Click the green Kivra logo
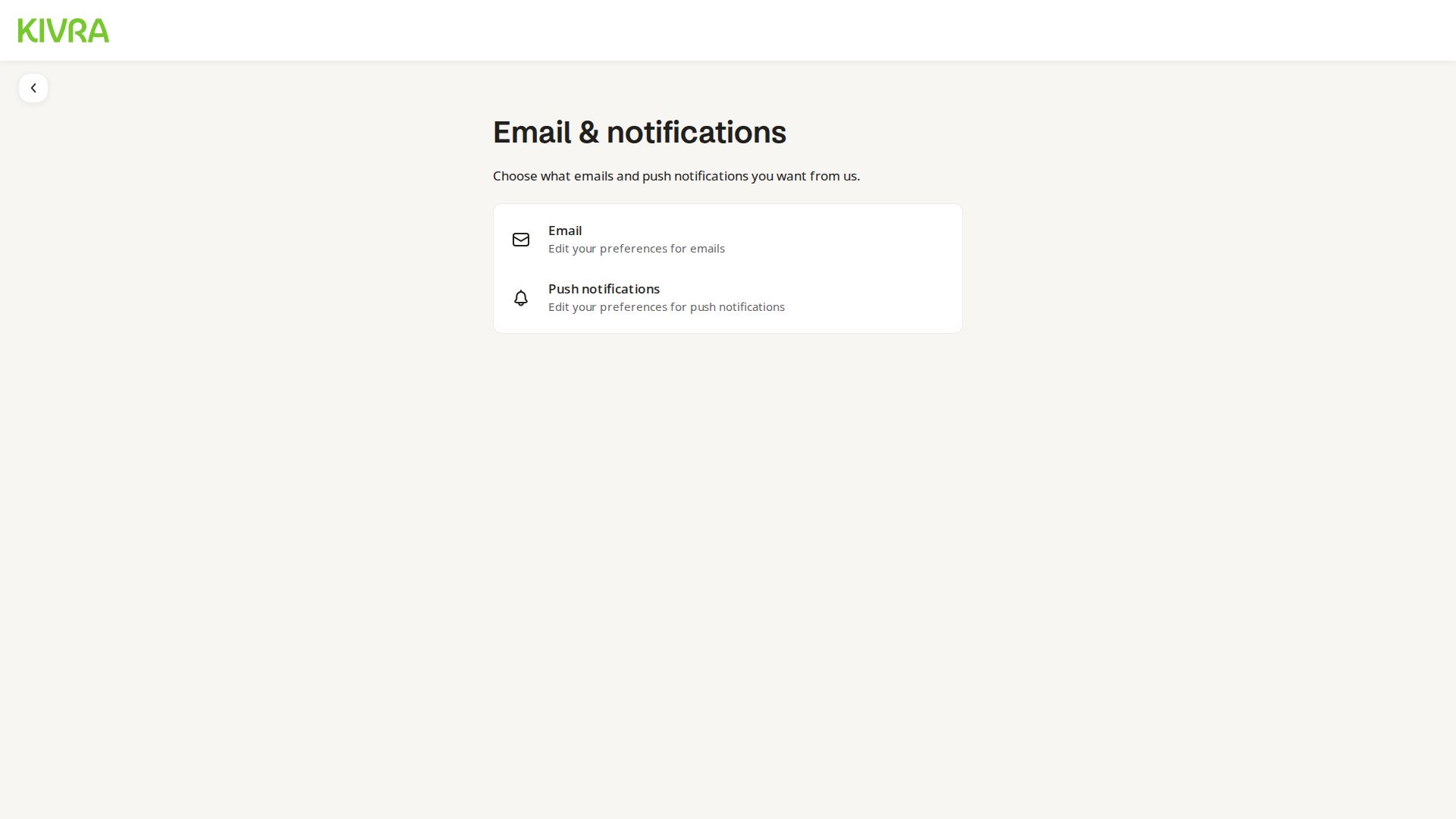This screenshot has height=819, width=1456. click(x=64, y=30)
